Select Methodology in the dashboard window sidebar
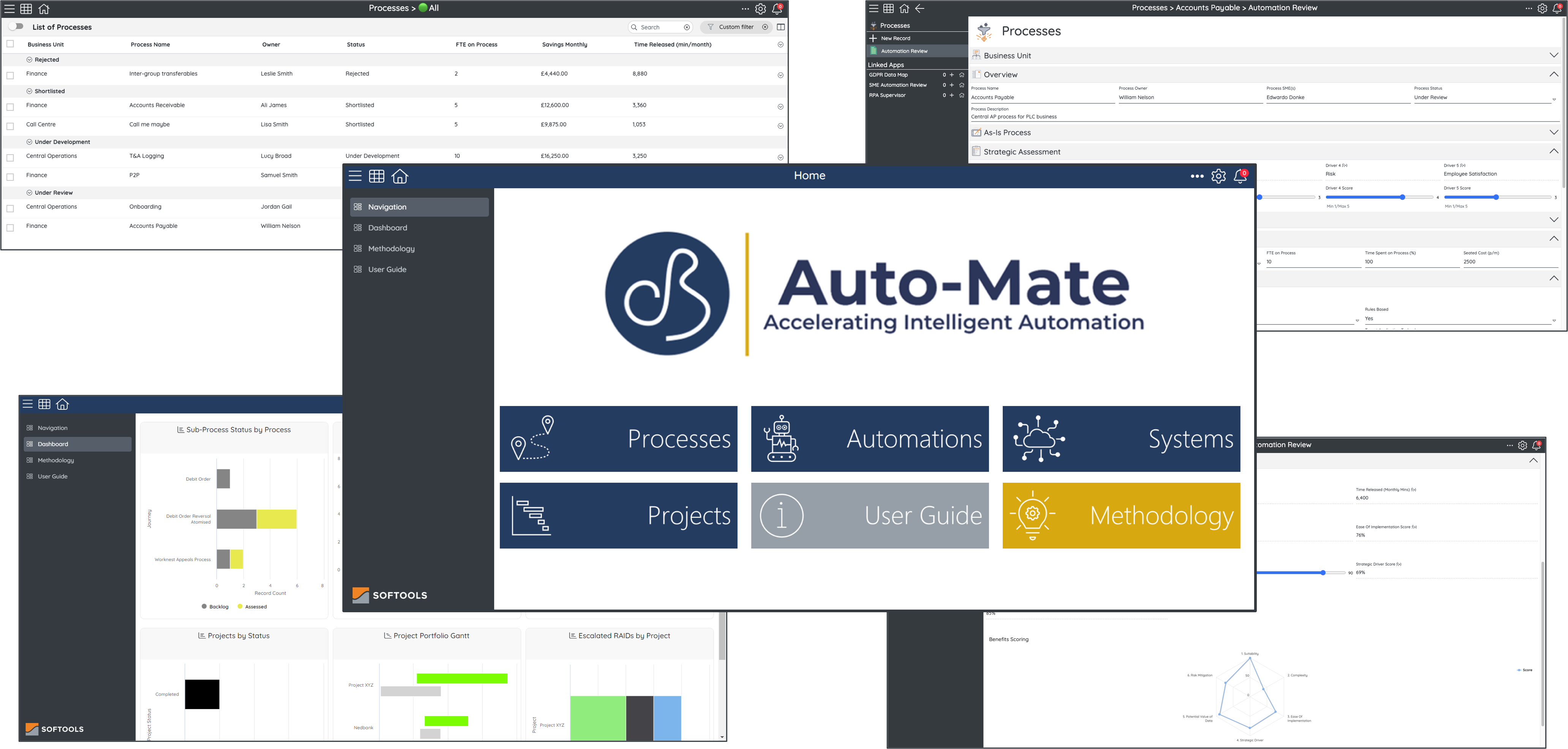Viewport: 1568px width, 749px height. [77, 460]
